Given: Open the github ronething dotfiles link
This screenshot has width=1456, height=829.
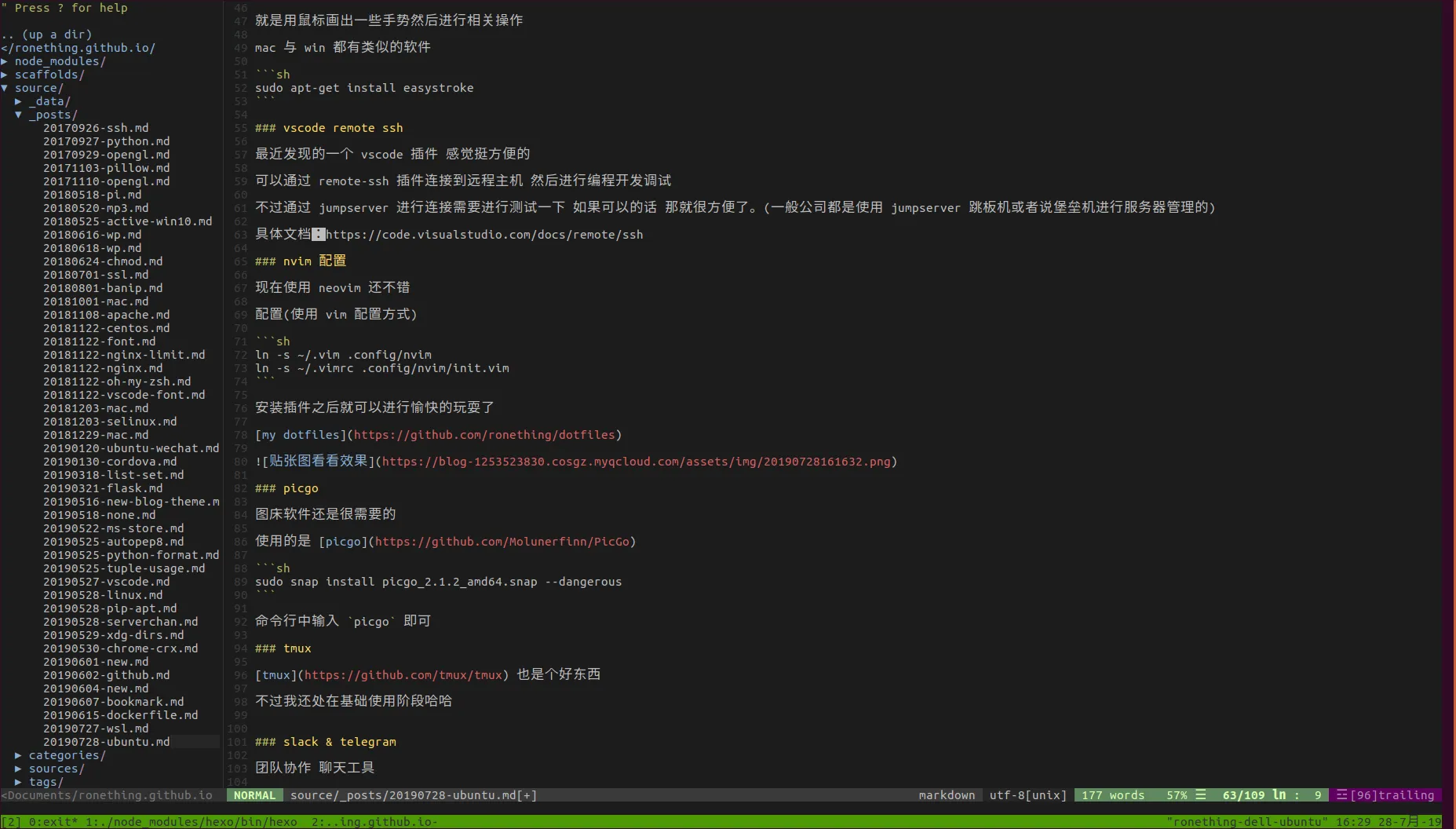Looking at the screenshot, I should (484, 435).
